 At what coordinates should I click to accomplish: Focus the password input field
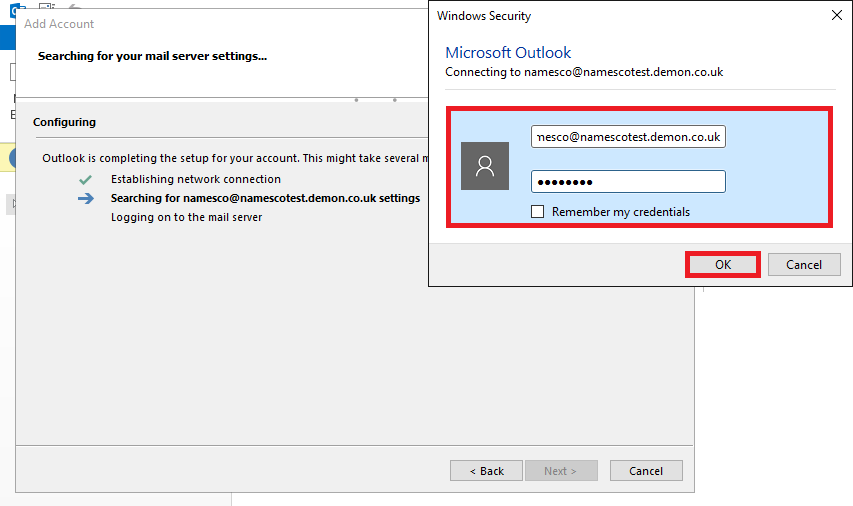pyautogui.click(x=628, y=182)
